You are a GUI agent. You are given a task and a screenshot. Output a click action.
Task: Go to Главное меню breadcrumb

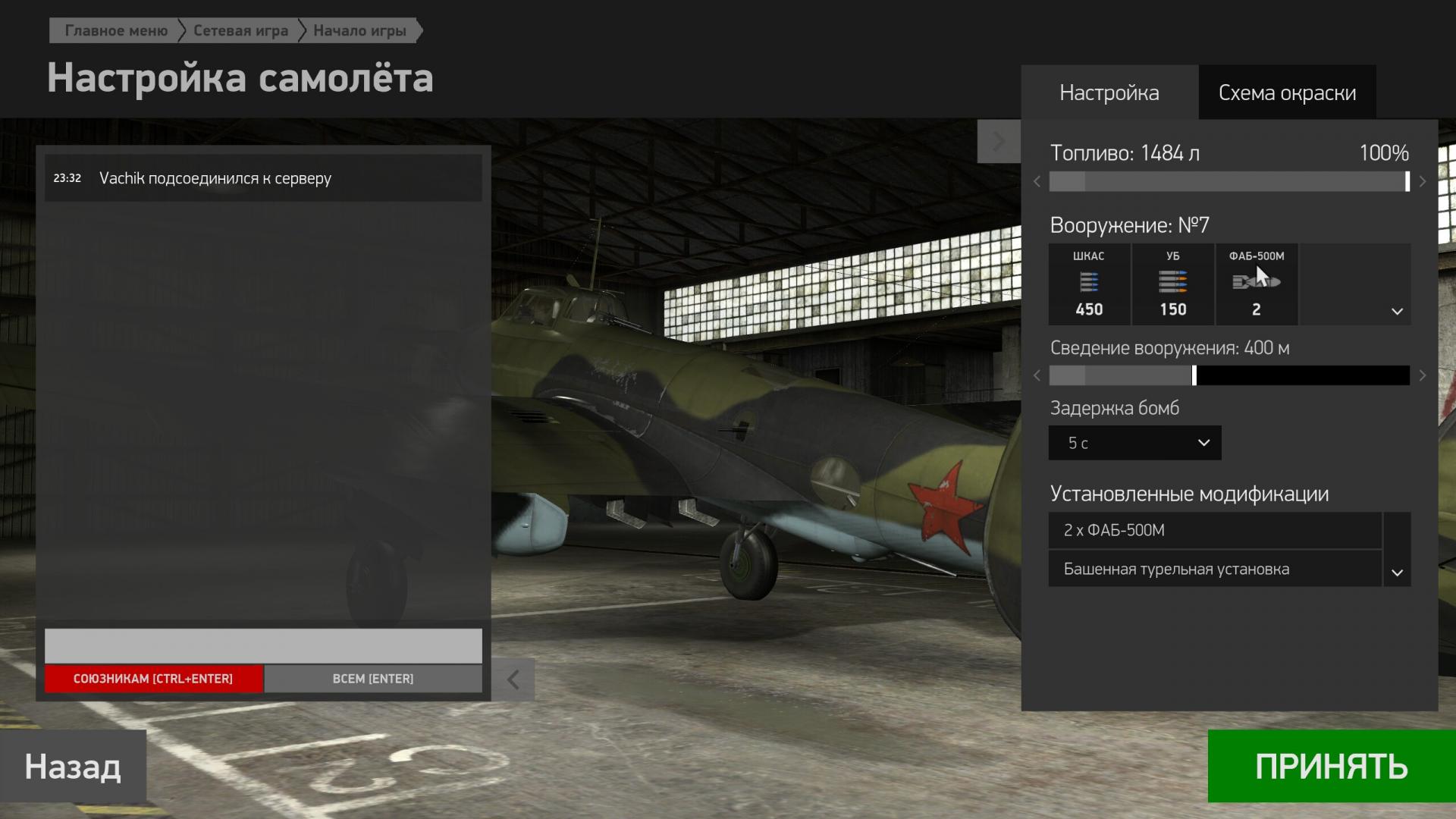click(x=116, y=30)
